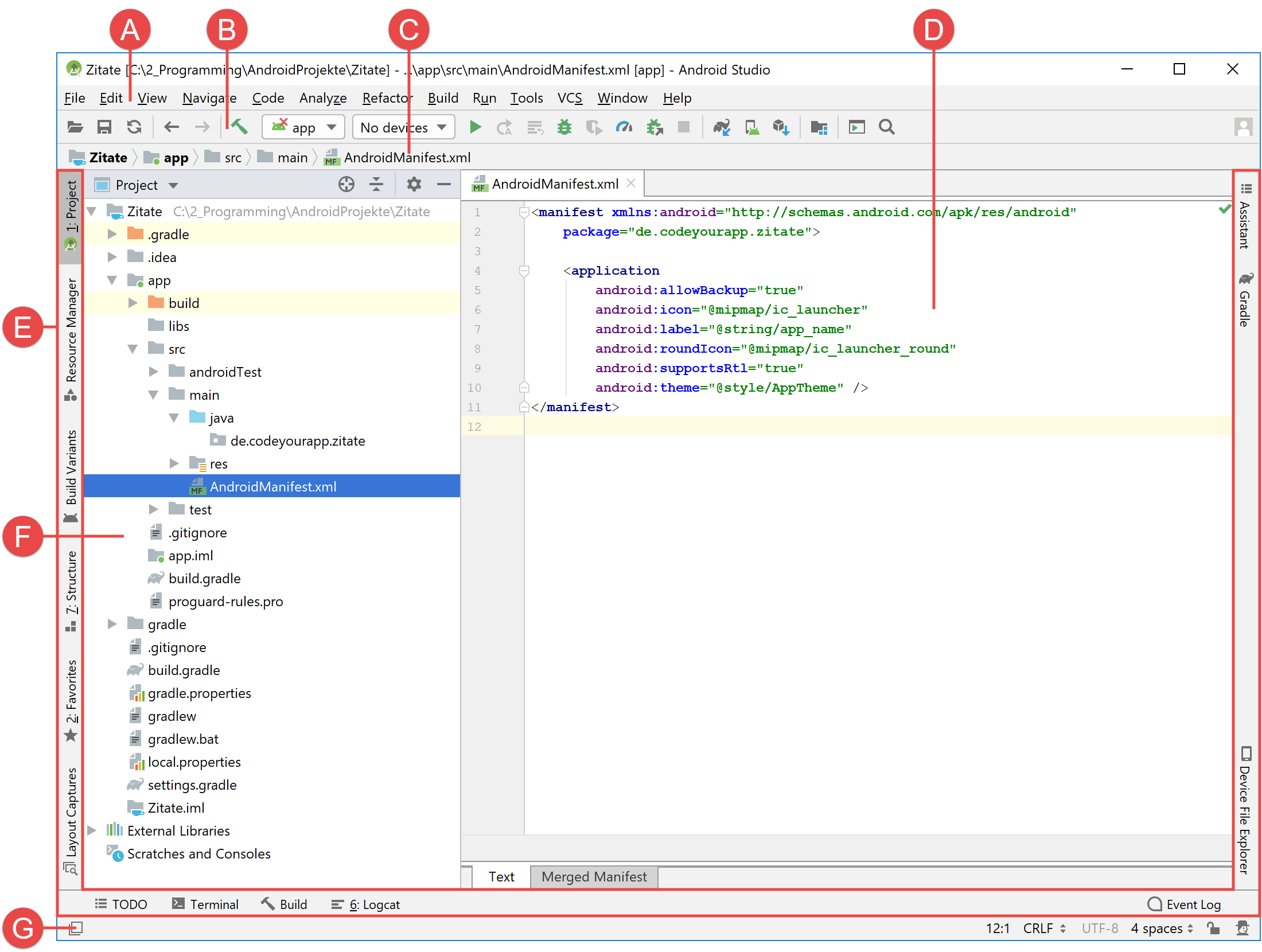Open the app run configuration dropdown
The image size is (1262, 952).
pos(303,127)
